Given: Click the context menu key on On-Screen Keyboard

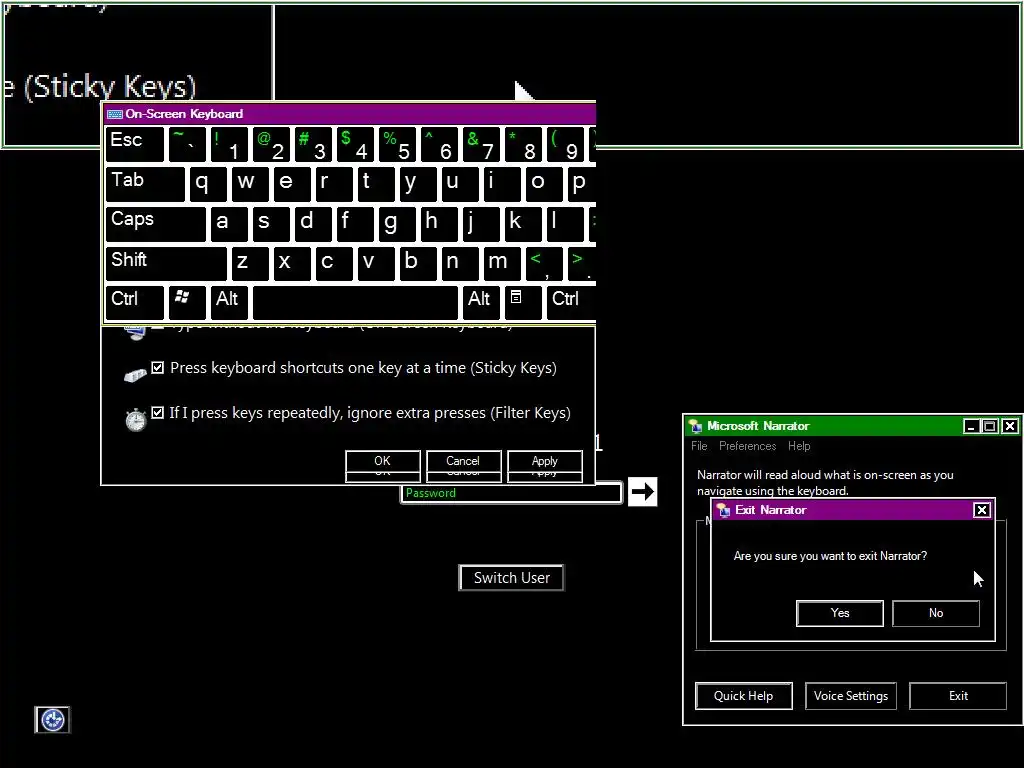Looking at the screenshot, I should [522, 302].
